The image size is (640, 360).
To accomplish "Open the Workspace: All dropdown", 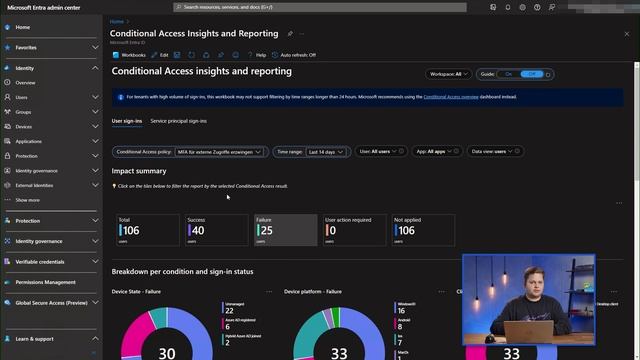I will click(448, 74).
